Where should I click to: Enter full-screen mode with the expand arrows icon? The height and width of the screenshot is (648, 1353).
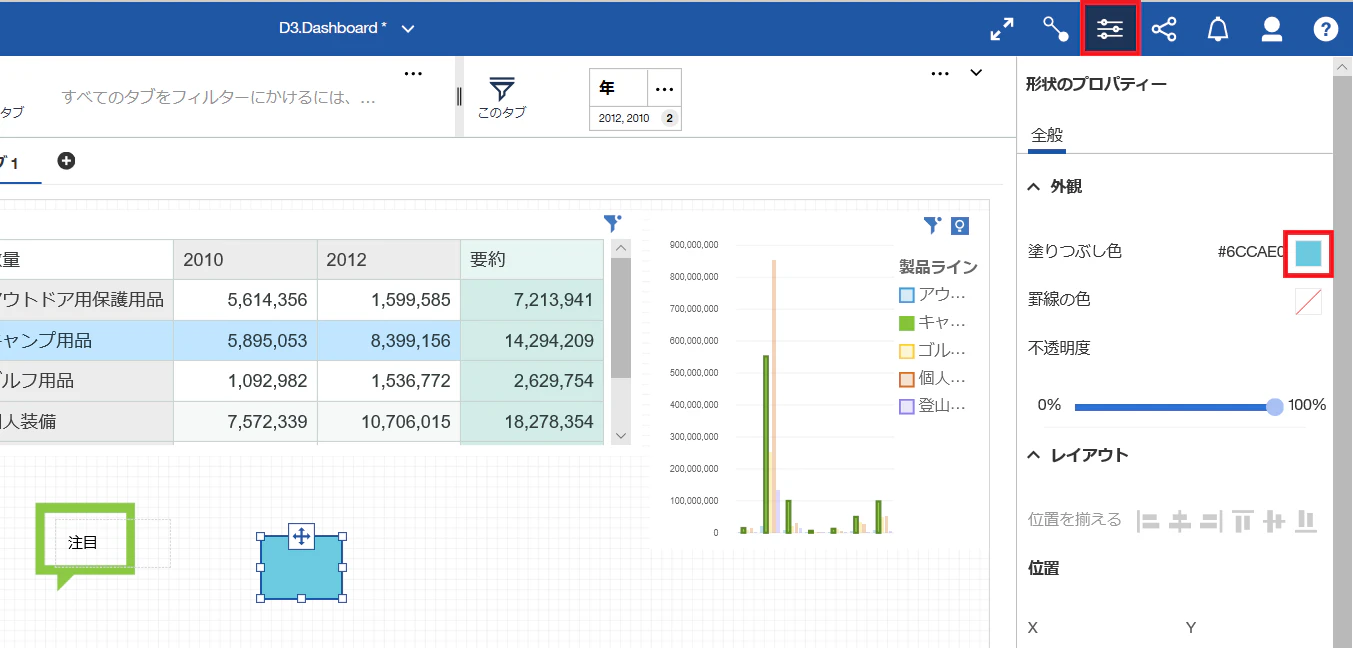tap(1002, 29)
